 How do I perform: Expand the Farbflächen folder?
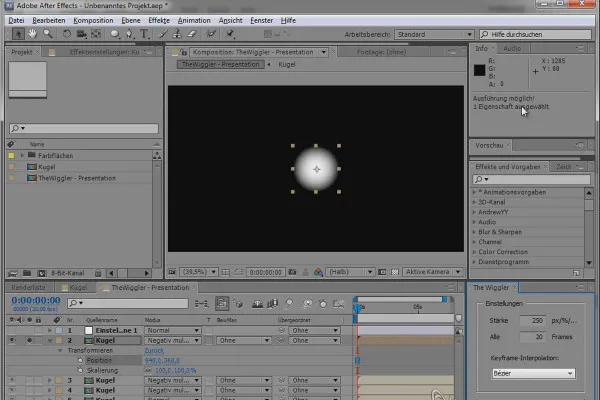pyautogui.click(x=22, y=155)
